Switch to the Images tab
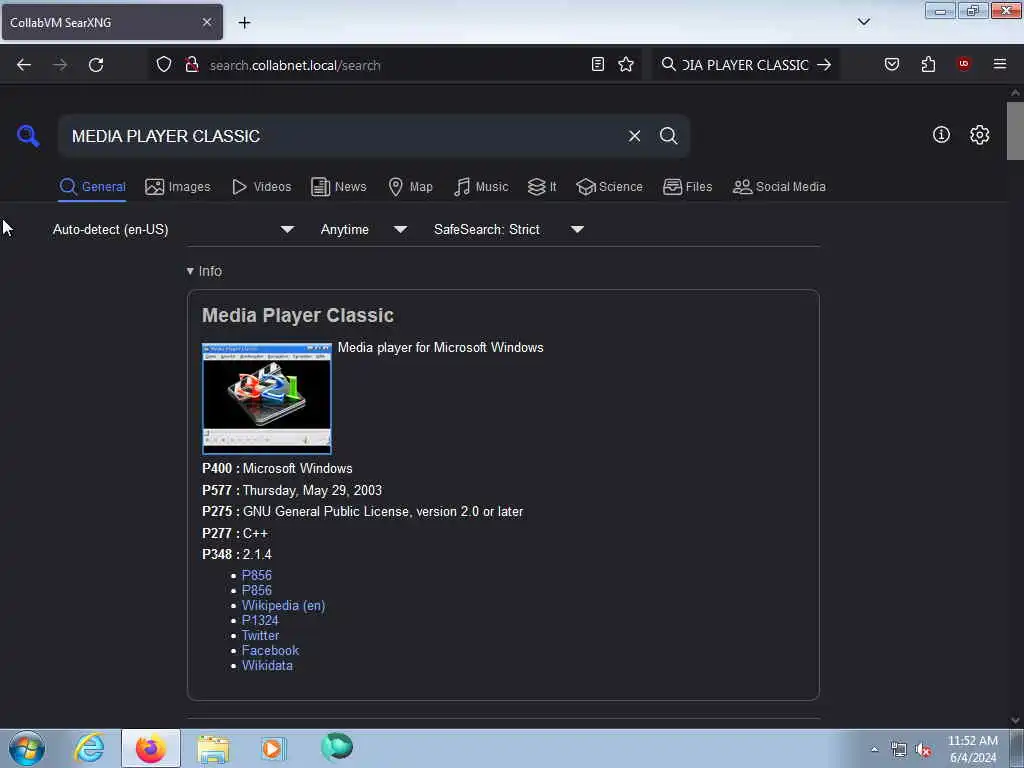Viewport: 1024px width, 768px height. click(x=178, y=187)
